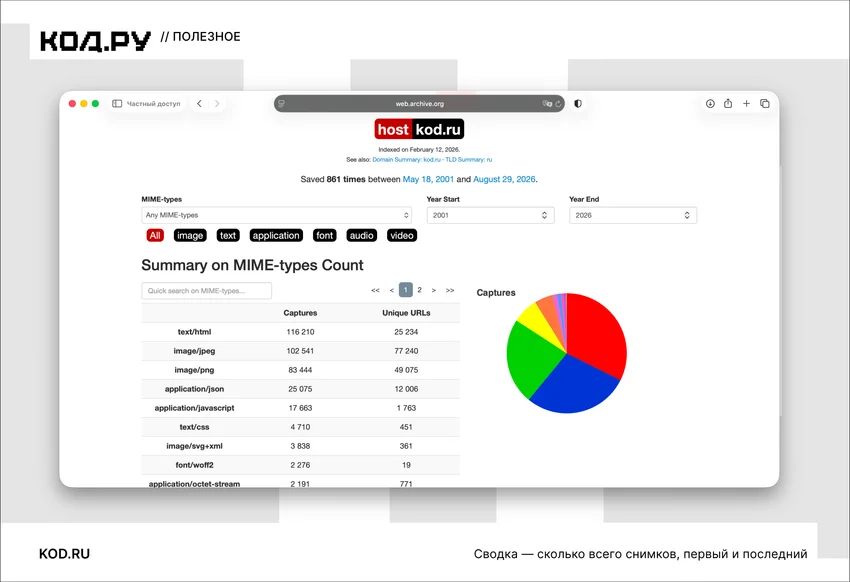Select the application filter tag
Screen dimensions: 850x582
tap(276, 235)
